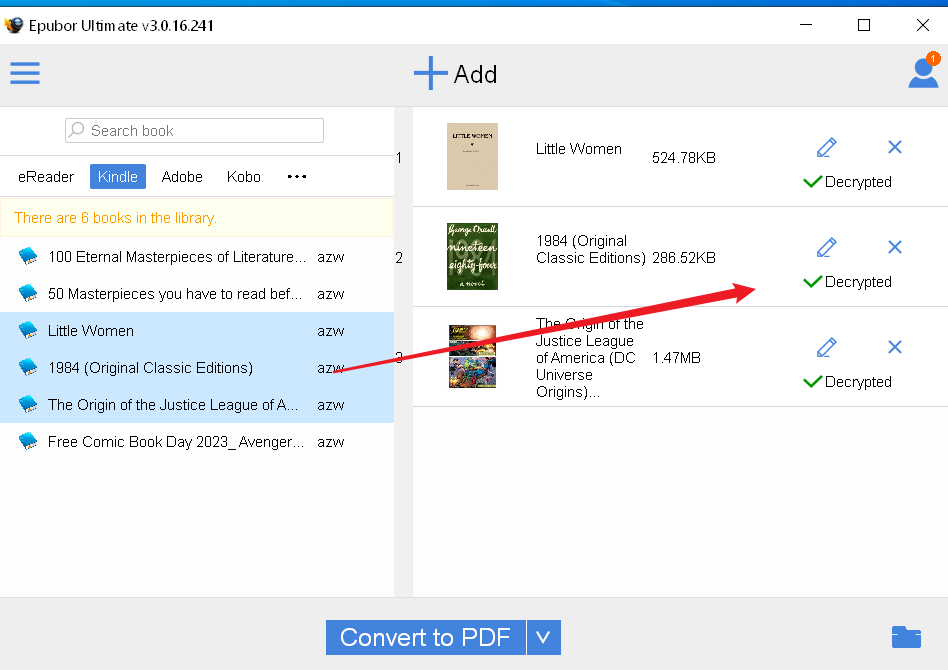Maximize the Epubor Ultimate window
The image size is (948, 670).
864,25
